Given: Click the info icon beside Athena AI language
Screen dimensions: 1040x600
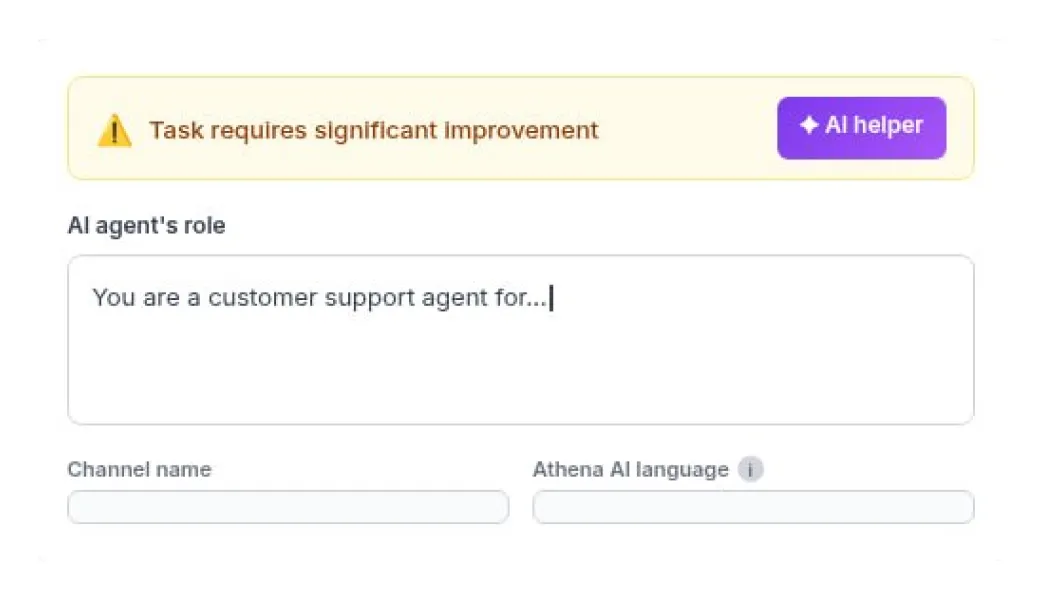Looking at the screenshot, I should point(750,470).
